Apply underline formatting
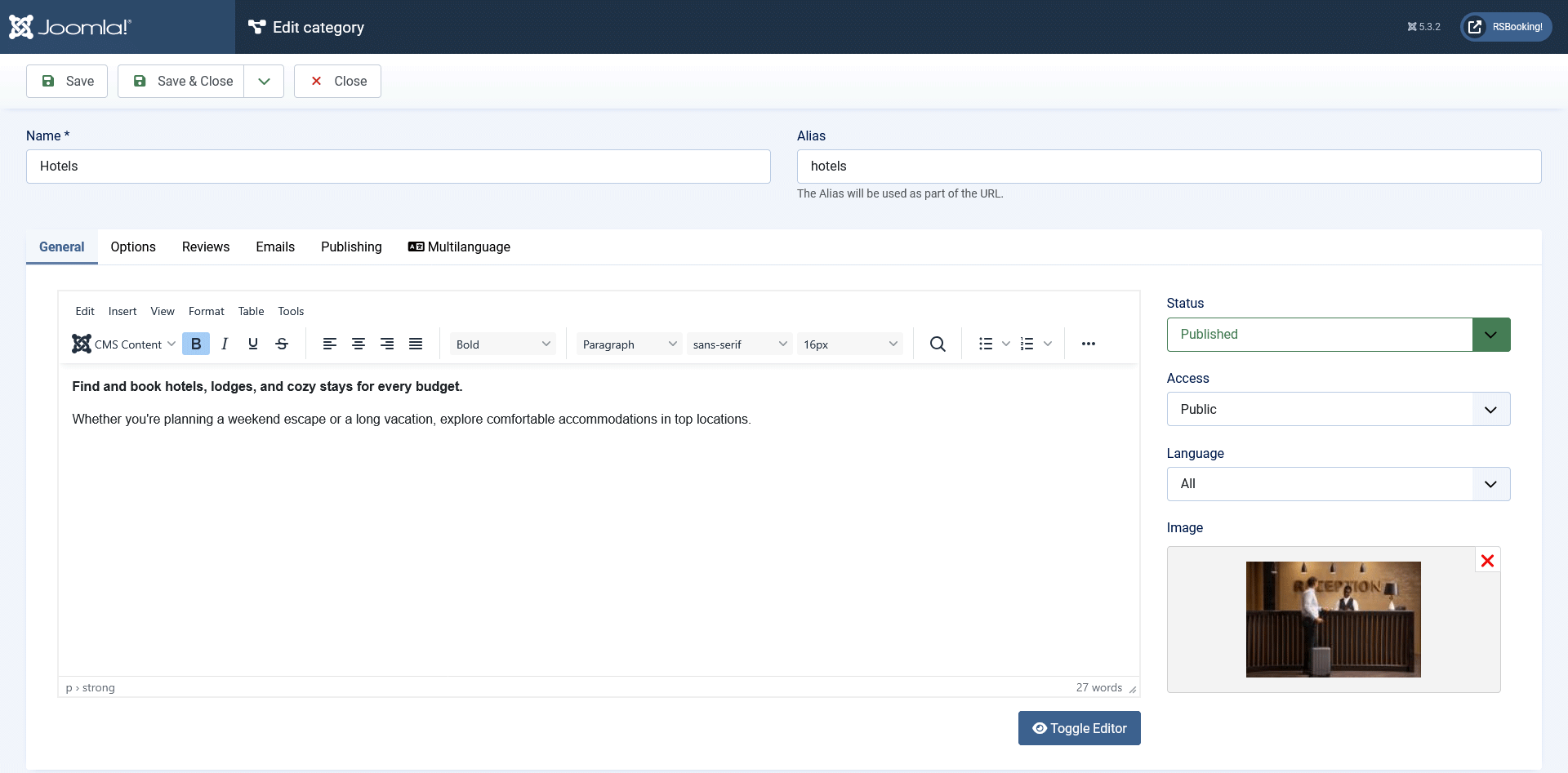 point(253,344)
